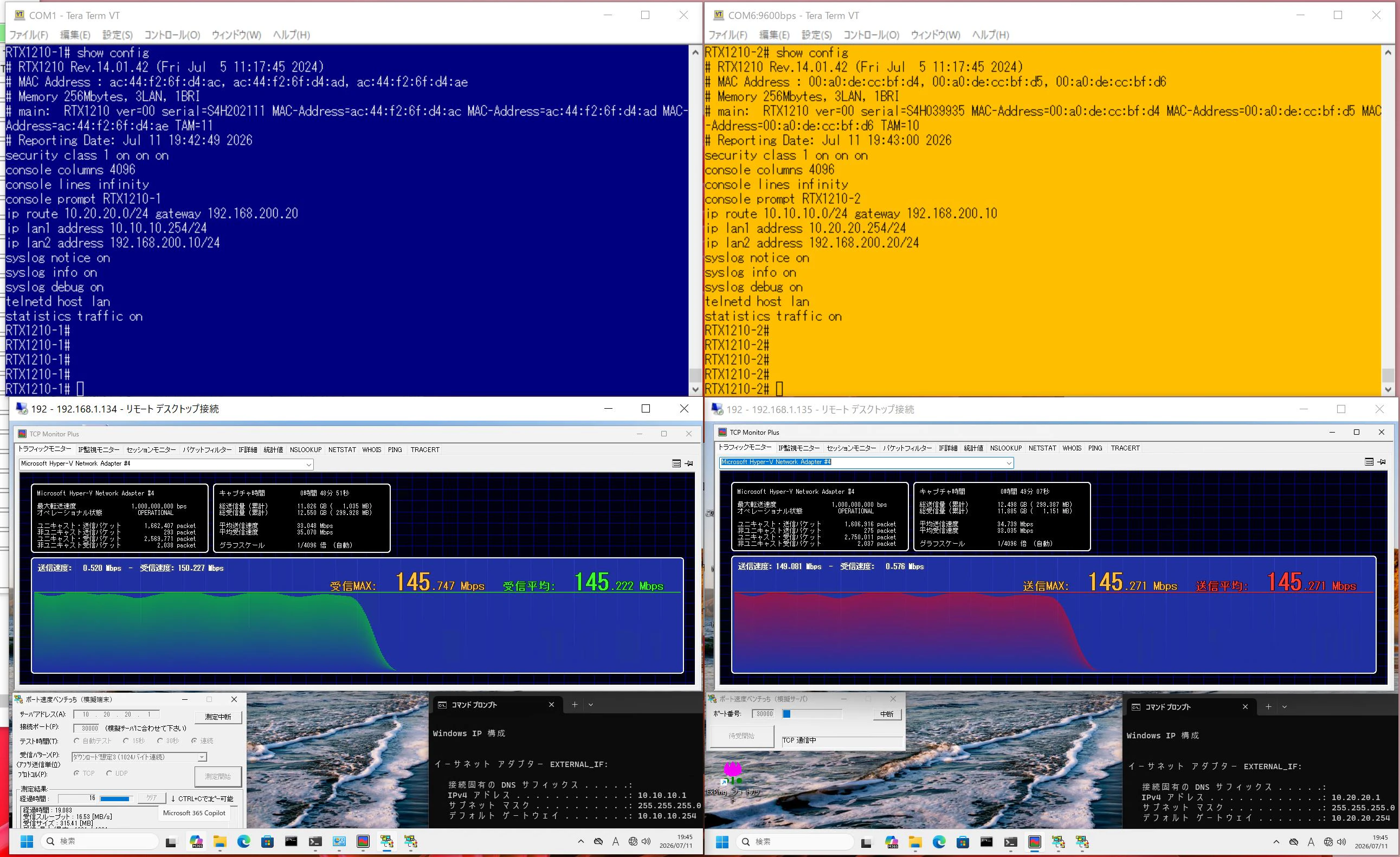This screenshot has width=1400, height=857.
Task: Open File Explorer in 192.168.1.135 taskbar
Action: click(x=915, y=842)
